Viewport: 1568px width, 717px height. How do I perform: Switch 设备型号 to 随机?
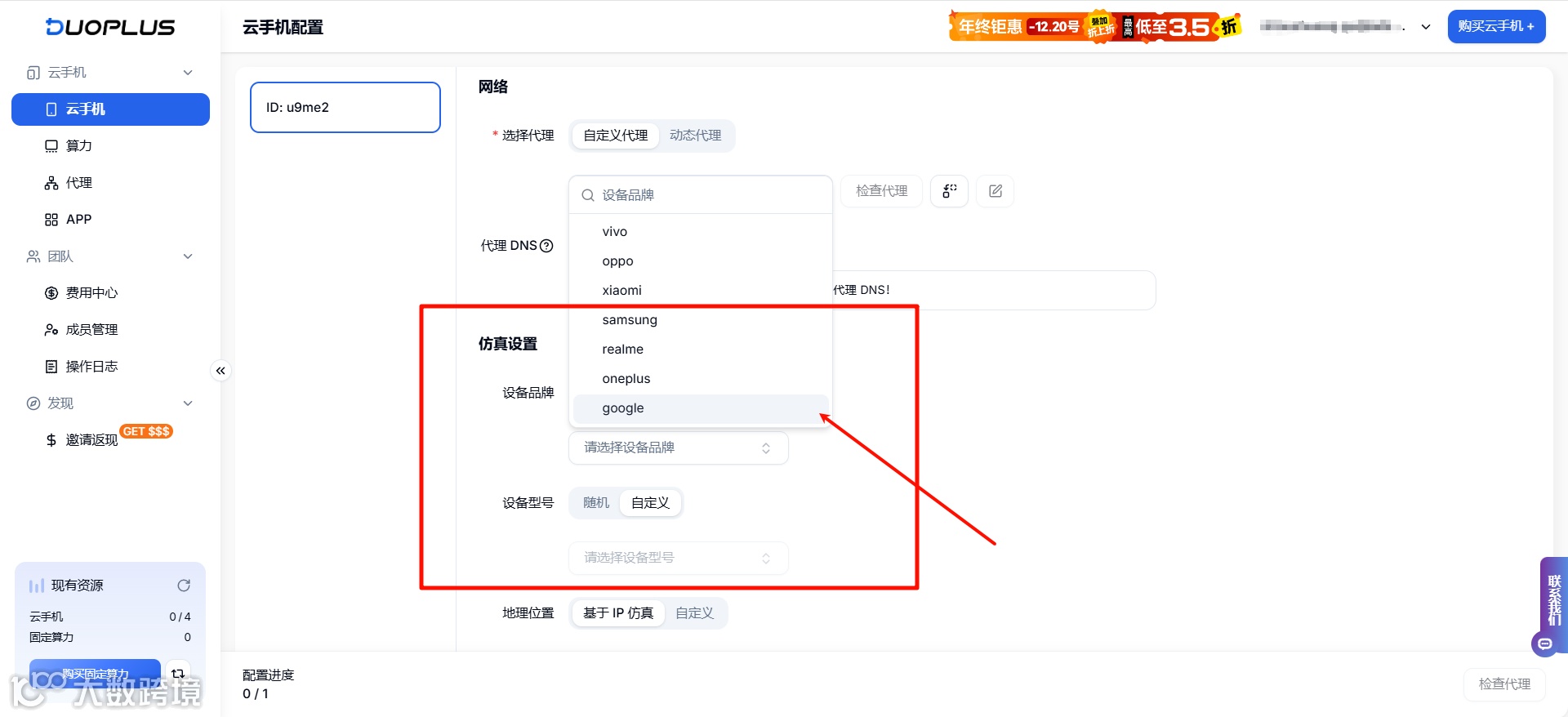(x=596, y=503)
